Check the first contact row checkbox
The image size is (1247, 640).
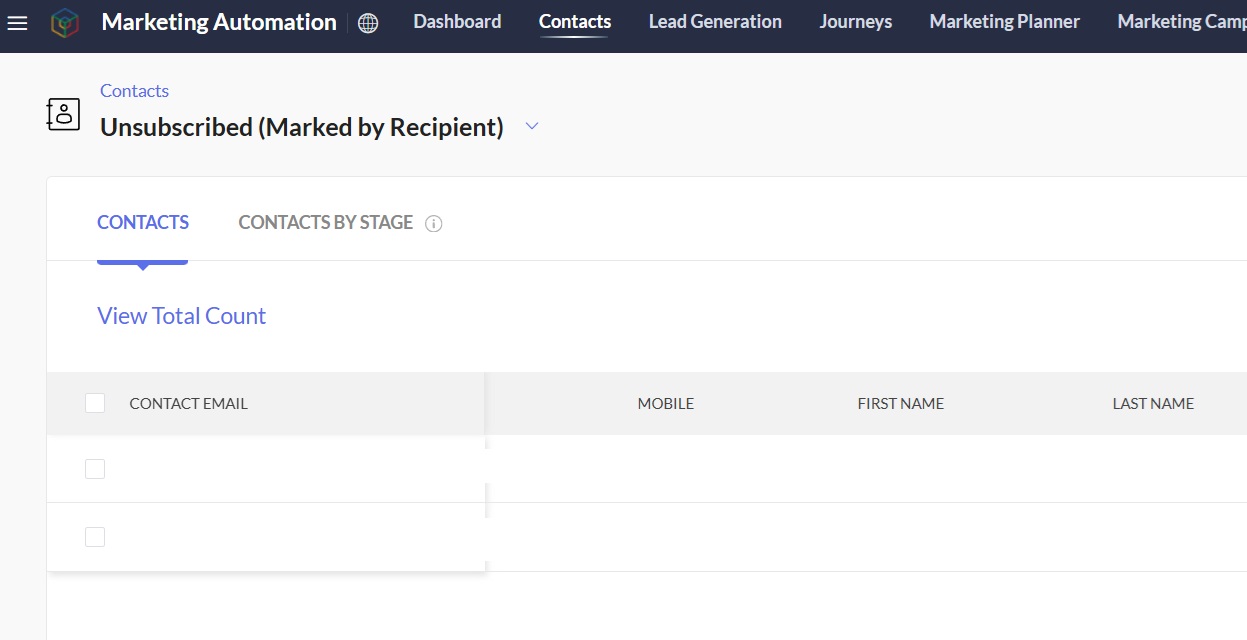coord(95,469)
